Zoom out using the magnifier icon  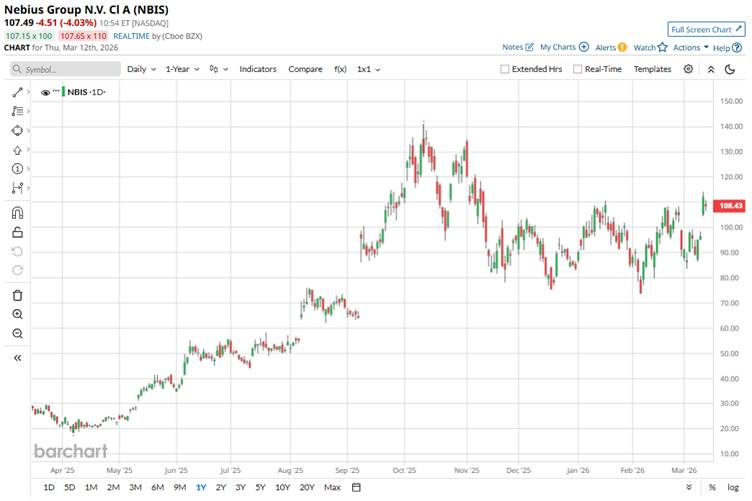coord(17,333)
